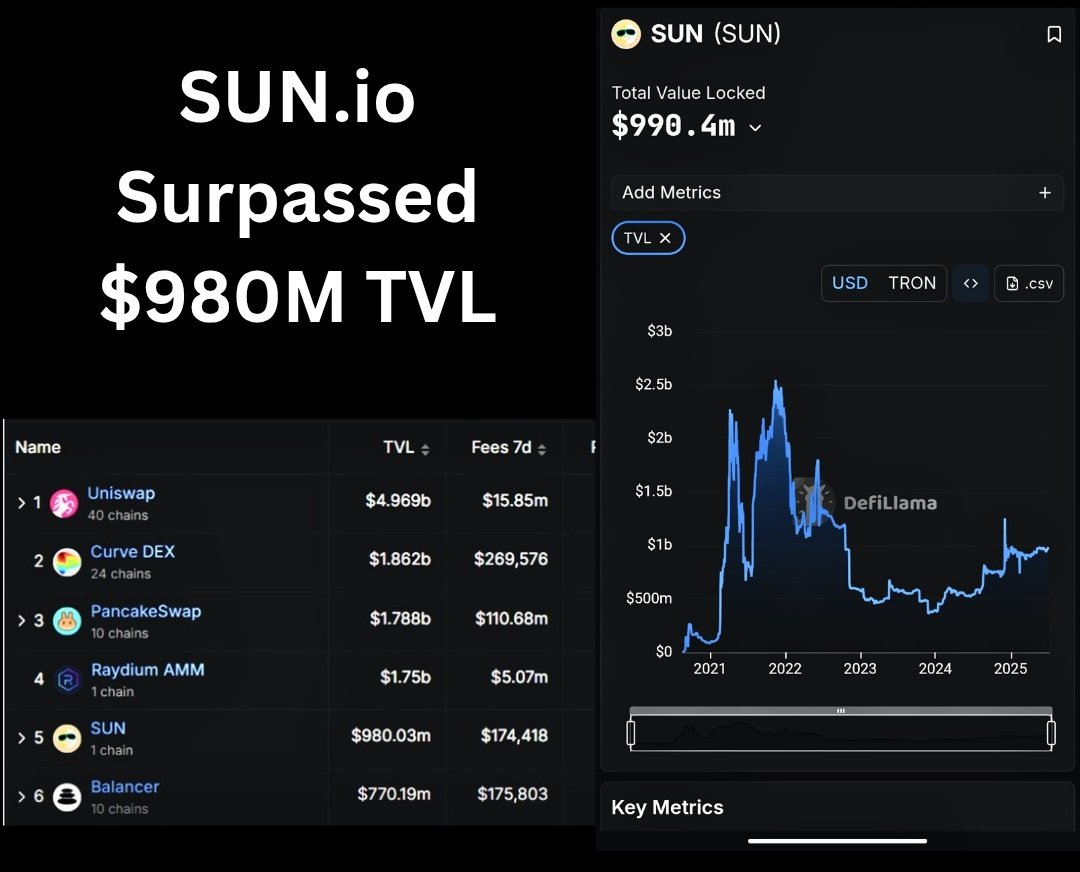Click the Key Metrics section heading
This screenshot has width=1080, height=872.
667,807
